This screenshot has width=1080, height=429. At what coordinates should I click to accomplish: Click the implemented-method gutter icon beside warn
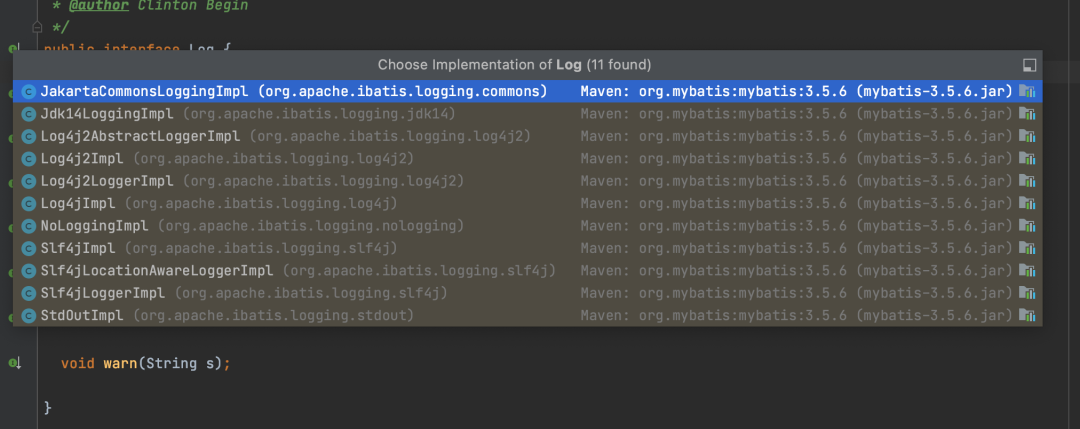click(14, 362)
